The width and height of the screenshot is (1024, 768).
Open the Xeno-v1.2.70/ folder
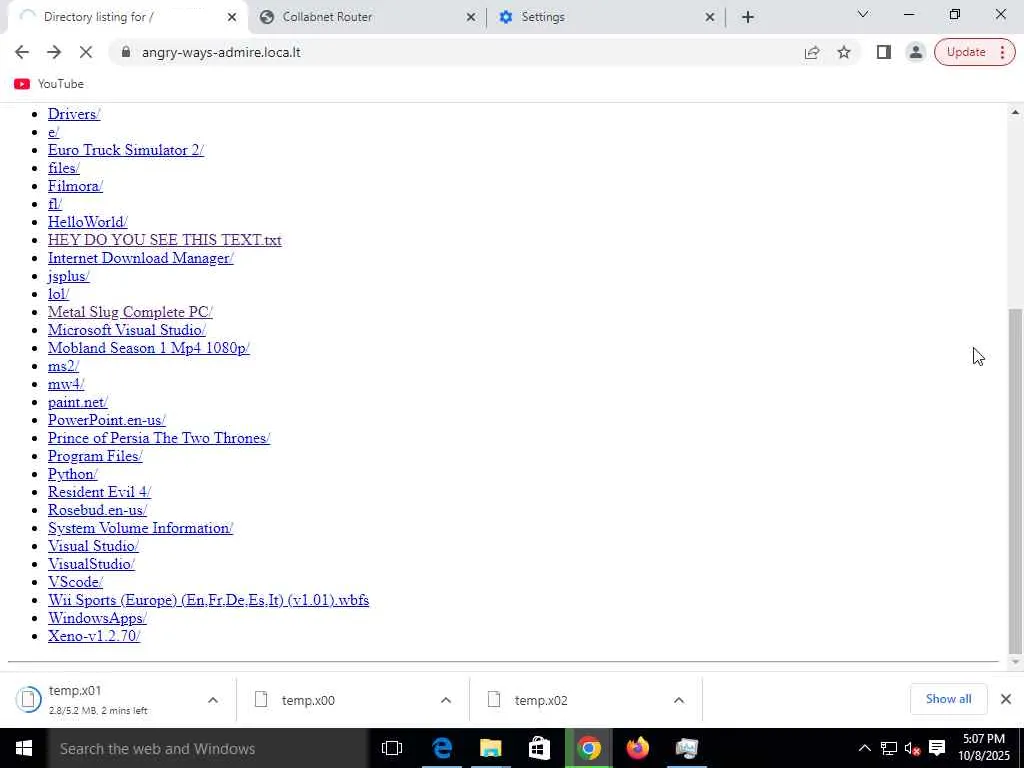pos(93,636)
